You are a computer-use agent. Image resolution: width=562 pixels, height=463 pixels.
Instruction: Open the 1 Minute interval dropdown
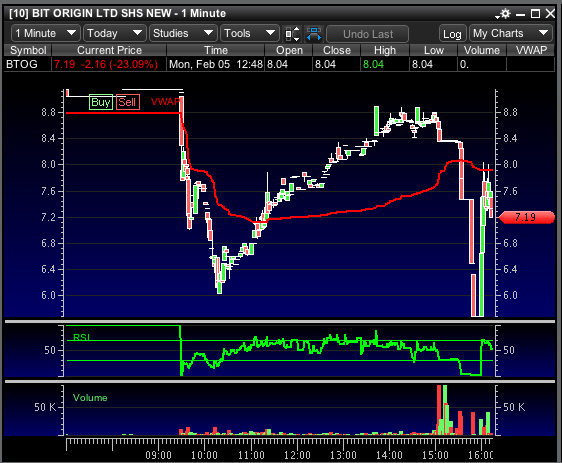46,33
